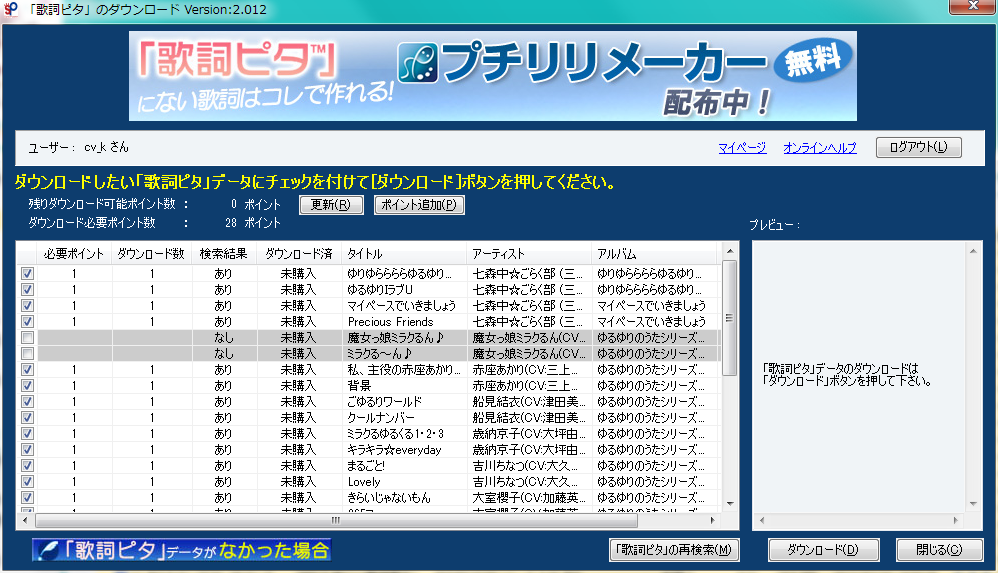Click the song list vertical scrollbar thumb
This screenshot has height=573, width=998.
[x=730, y=318]
